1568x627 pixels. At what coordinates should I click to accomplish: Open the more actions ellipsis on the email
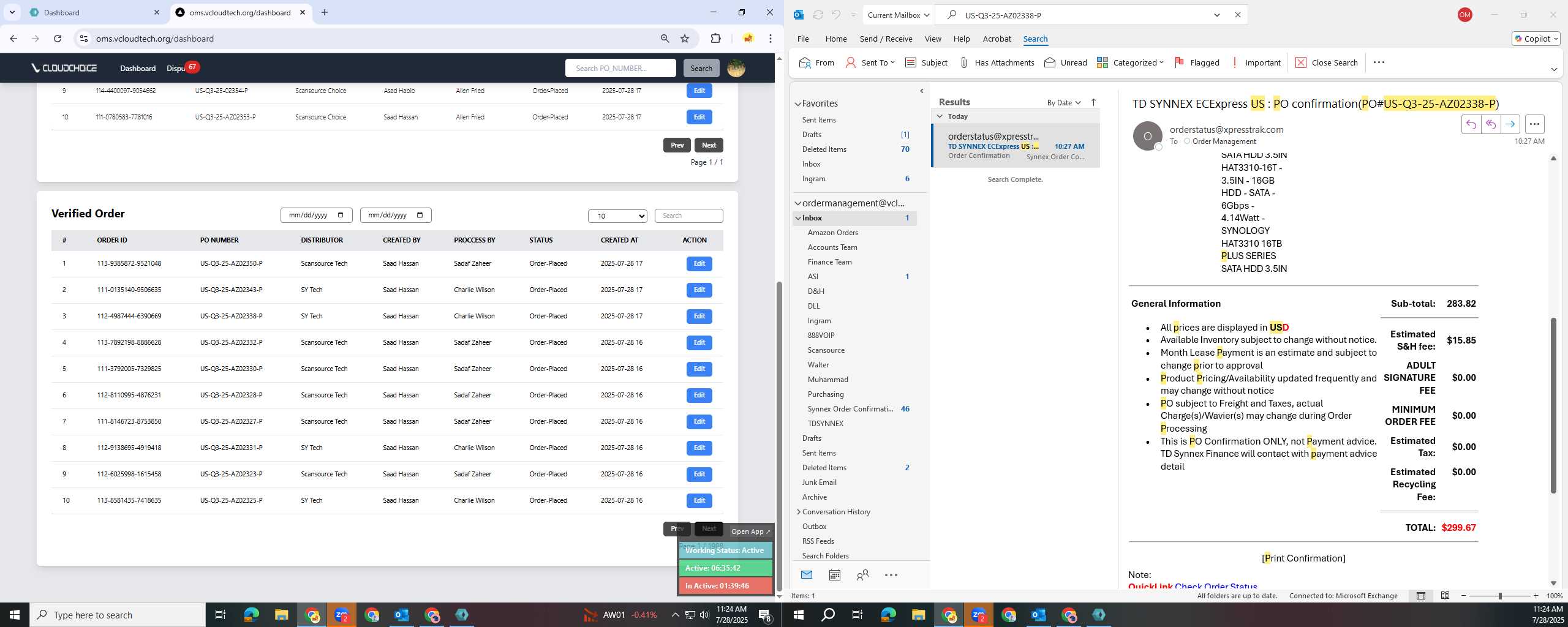pyautogui.click(x=1534, y=124)
